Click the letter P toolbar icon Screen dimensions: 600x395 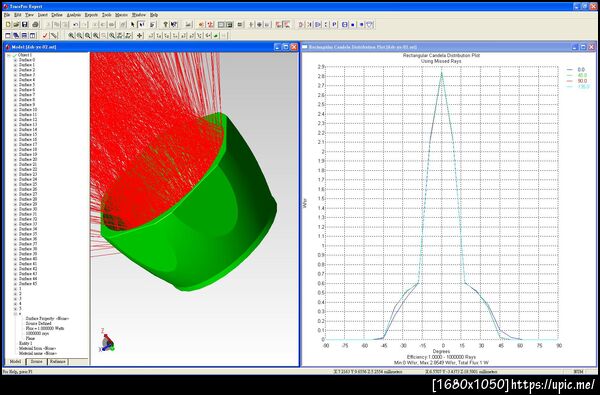point(334,24)
